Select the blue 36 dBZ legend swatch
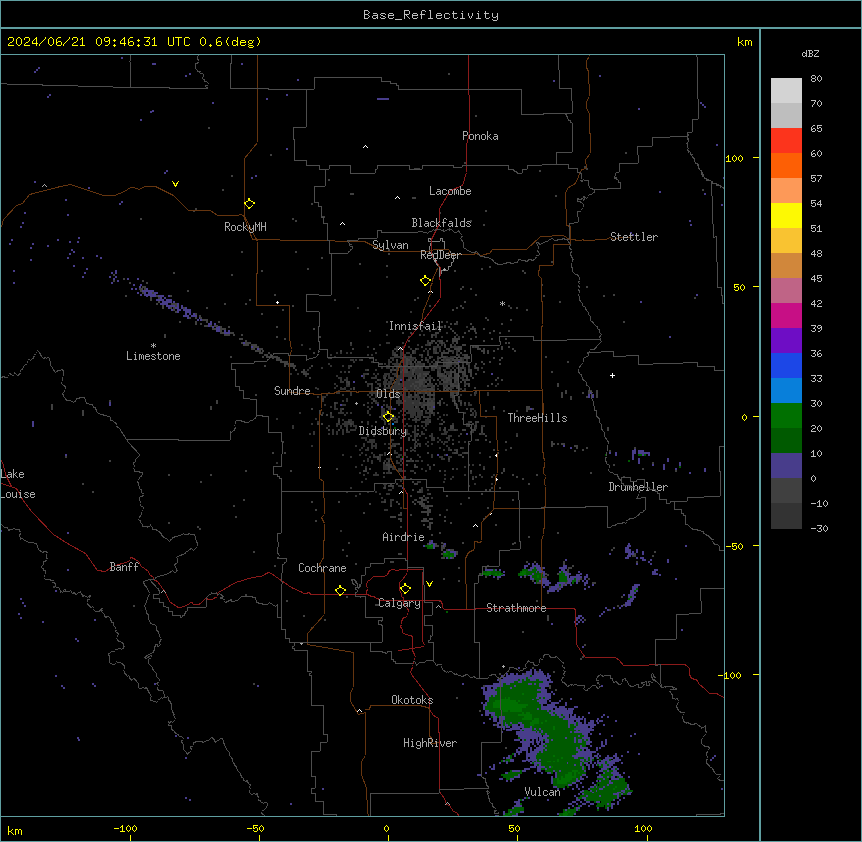862x842 pixels. pyautogui.click(x=786, y=365)
